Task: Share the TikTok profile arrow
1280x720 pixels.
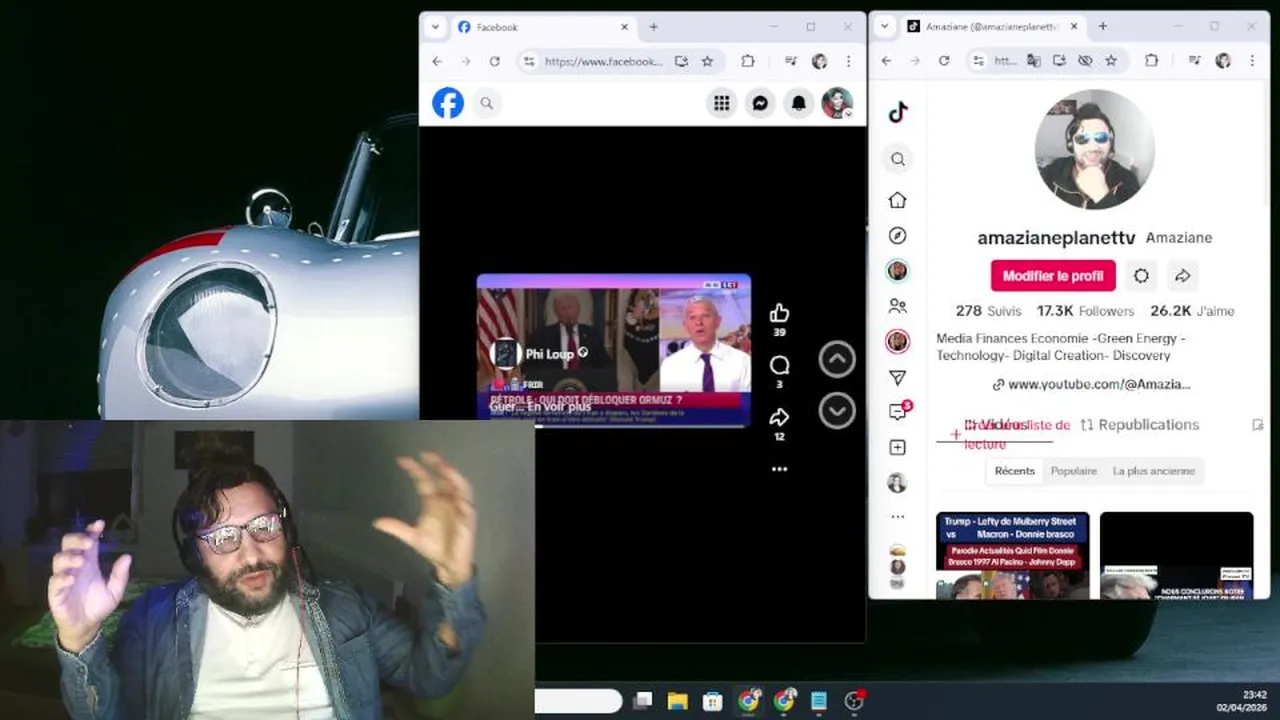Action: pyautogui.click(x=1182, y=276)
